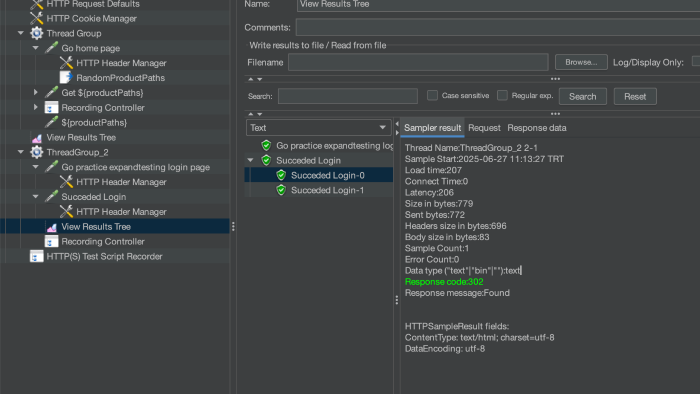700x394 pixels.
Task: Click the Name input field
Action: pos(498,5)
